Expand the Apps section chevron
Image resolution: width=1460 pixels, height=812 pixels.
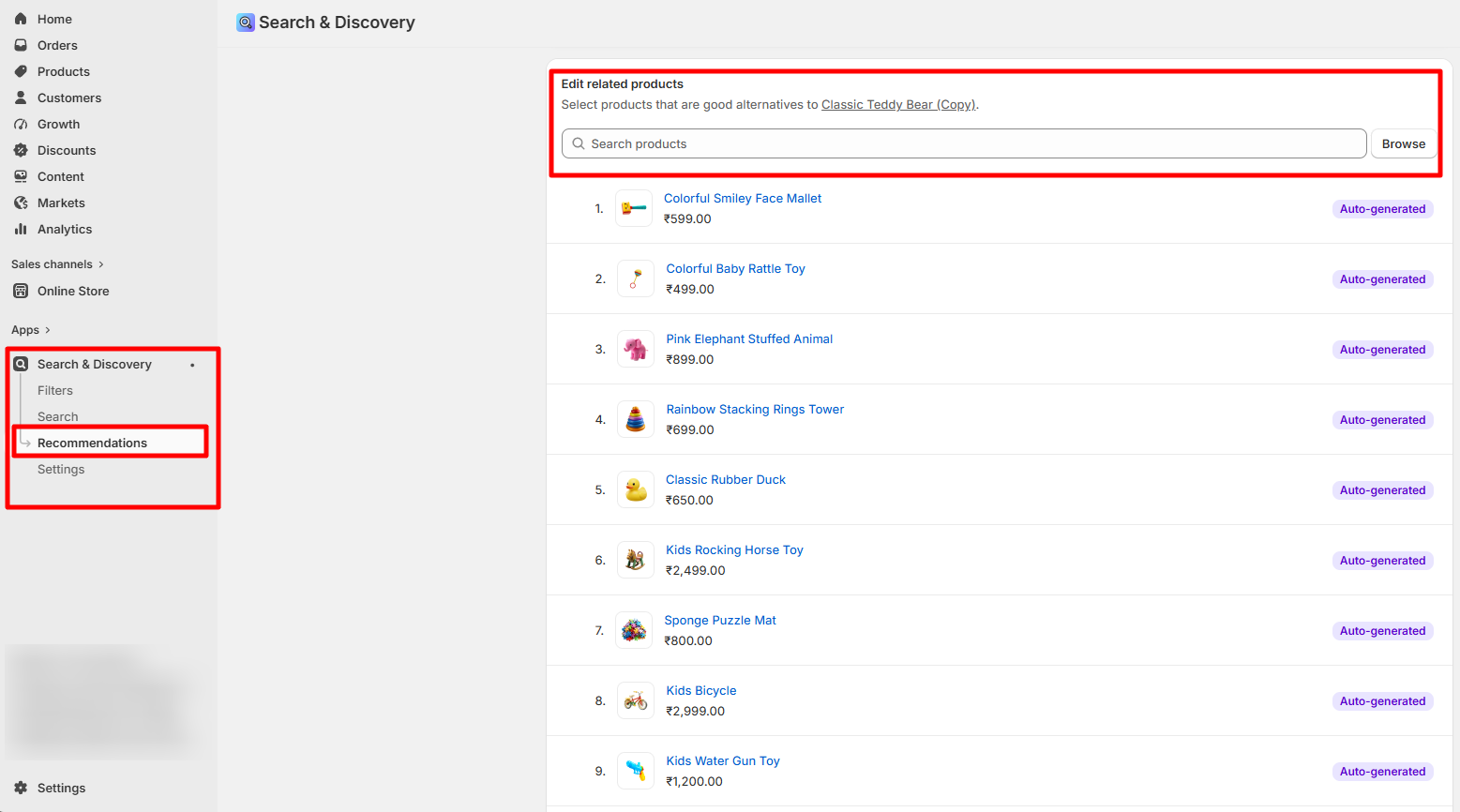point(48,330)
